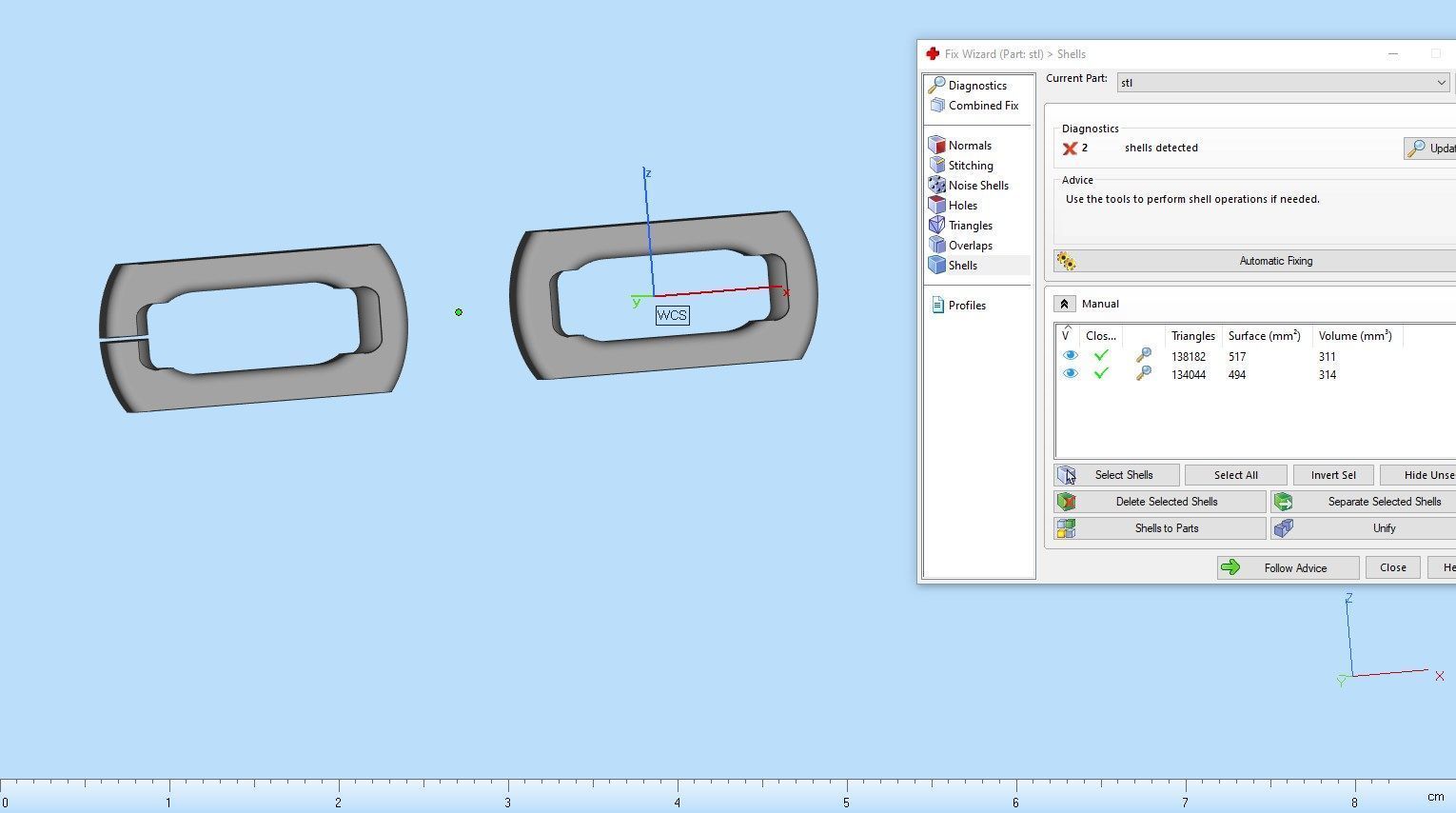
Task: Click the green point marker between the parts
Action: pos(459,312)
